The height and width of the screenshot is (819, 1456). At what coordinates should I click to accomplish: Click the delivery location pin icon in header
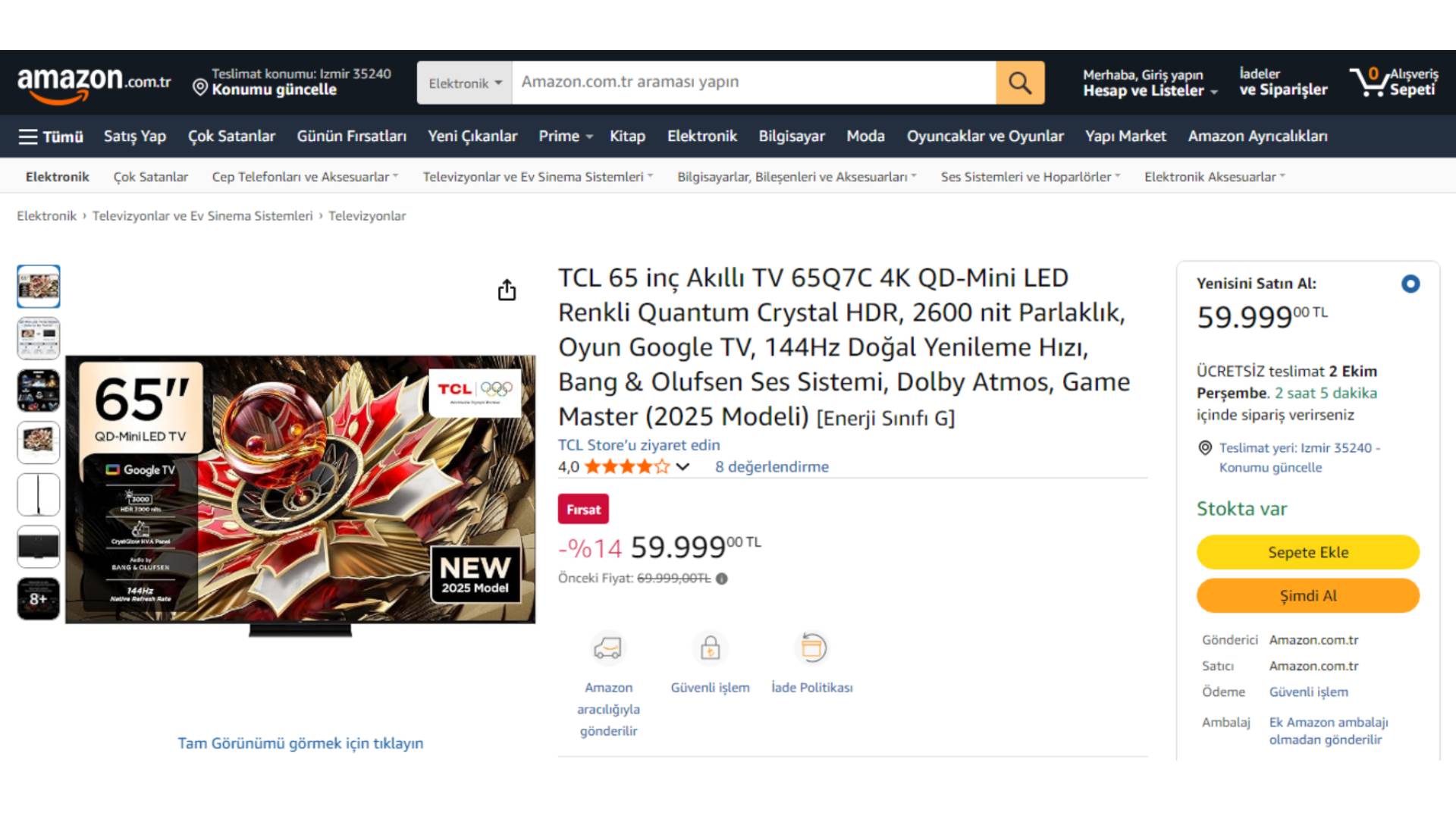point(200,88)
